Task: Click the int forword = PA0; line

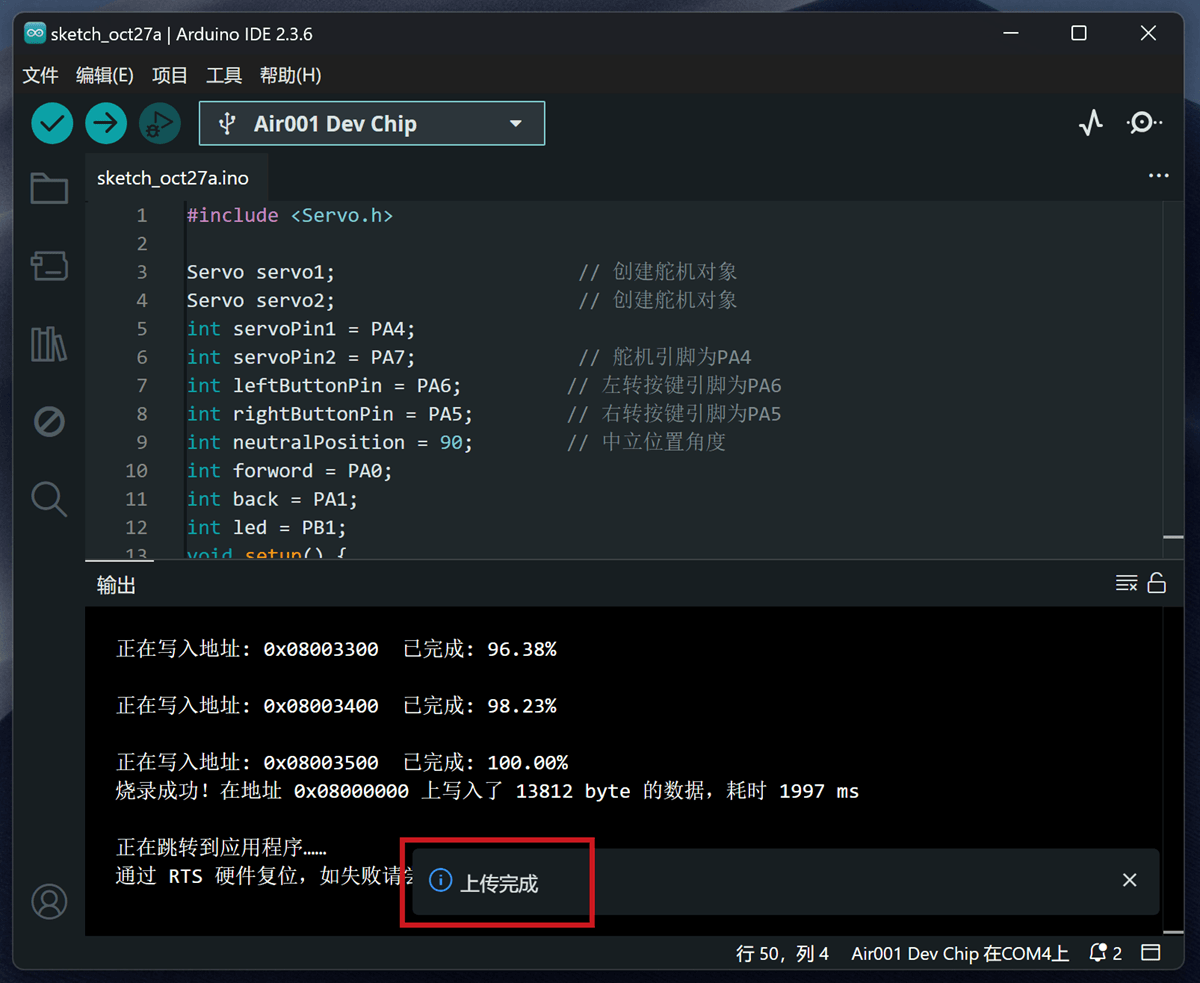Action: [x=290, y=470]
